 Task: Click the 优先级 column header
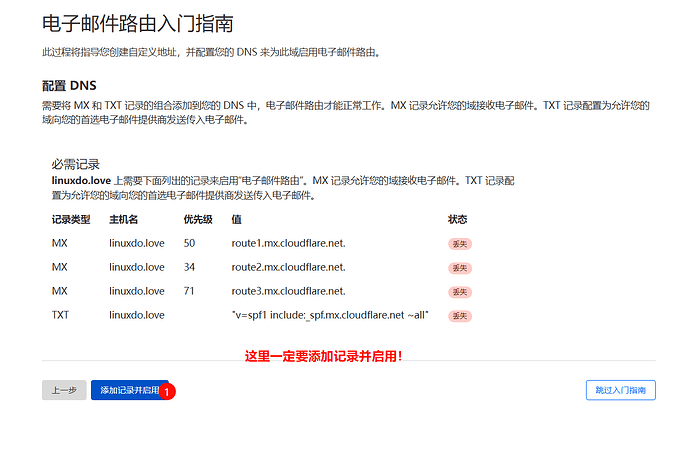click(x=198, y=219)
